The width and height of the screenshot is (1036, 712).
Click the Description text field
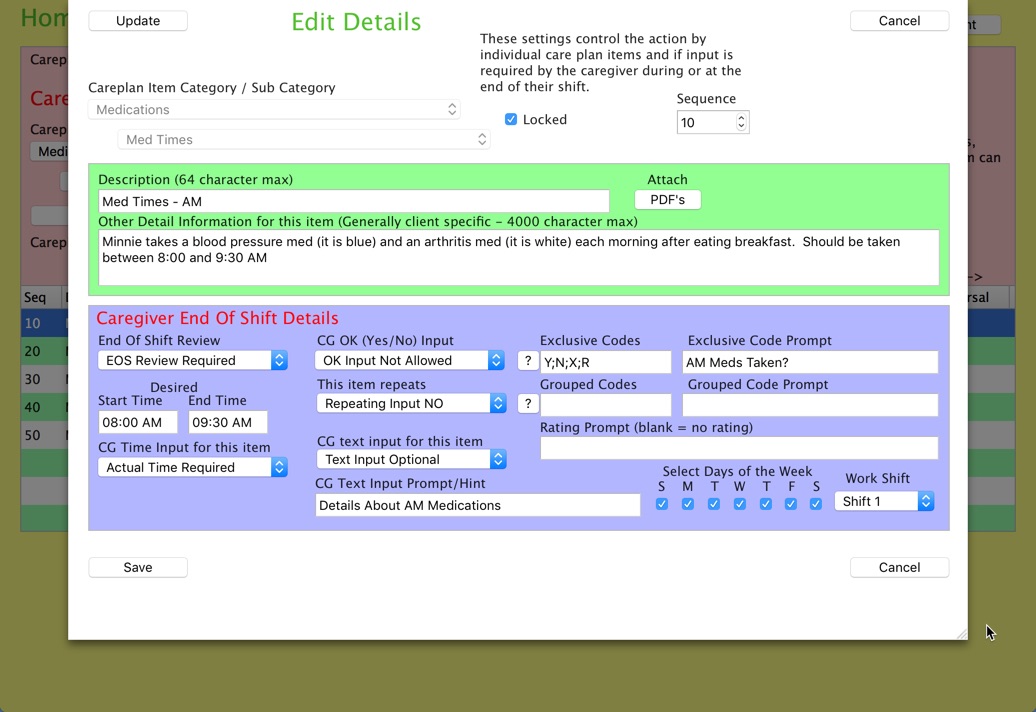(x=353, y=201)
